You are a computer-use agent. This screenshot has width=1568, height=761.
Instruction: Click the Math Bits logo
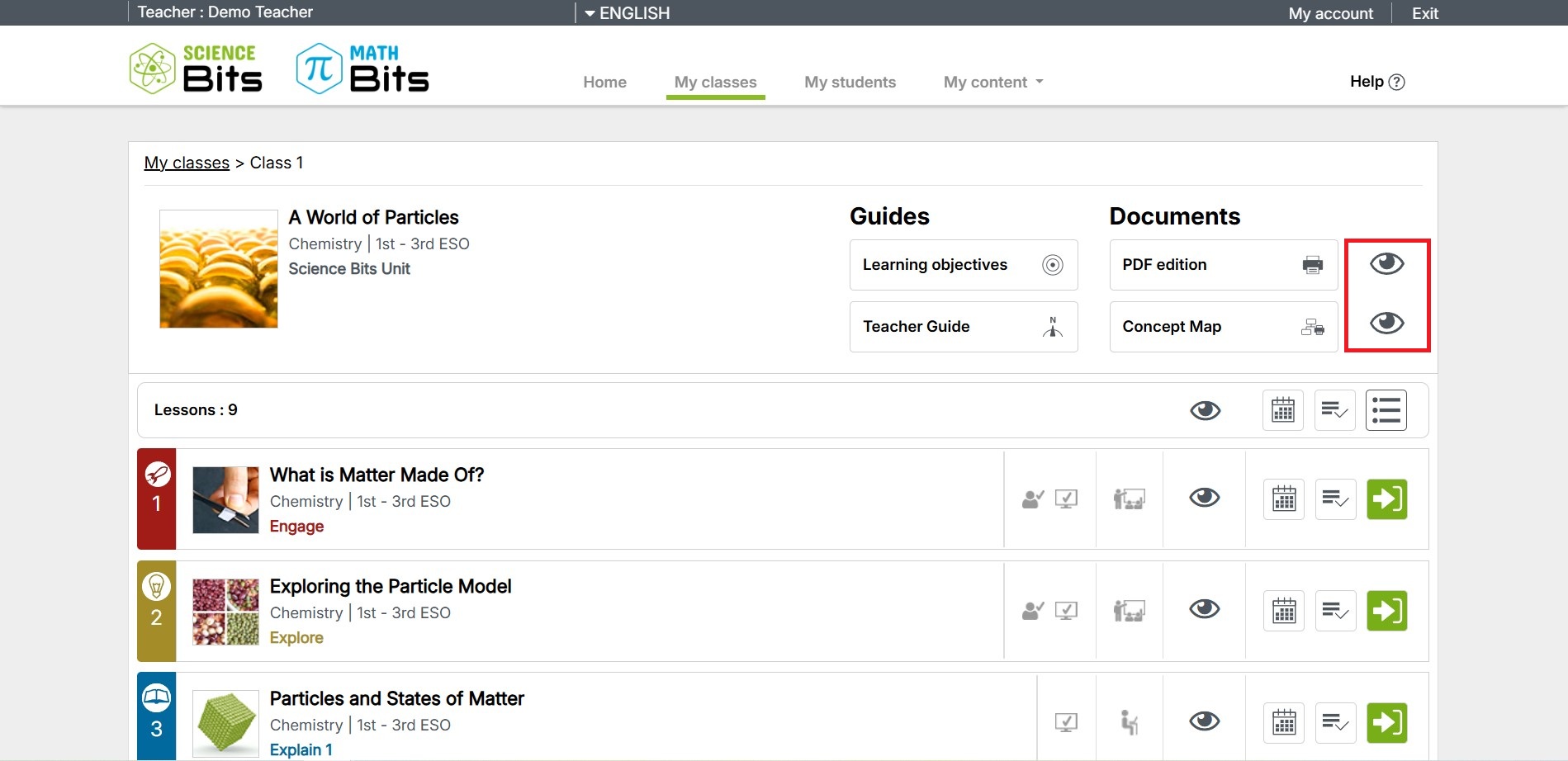(363, 69)
